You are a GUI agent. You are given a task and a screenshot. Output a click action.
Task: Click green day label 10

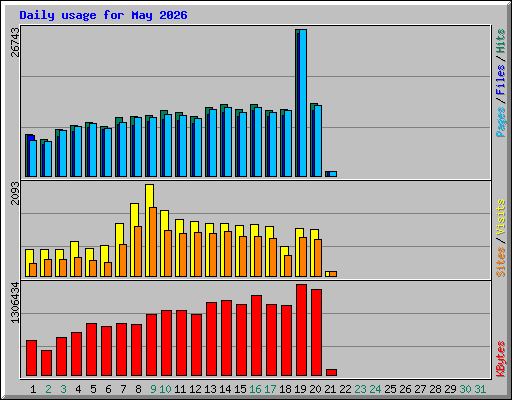point(165,389)
